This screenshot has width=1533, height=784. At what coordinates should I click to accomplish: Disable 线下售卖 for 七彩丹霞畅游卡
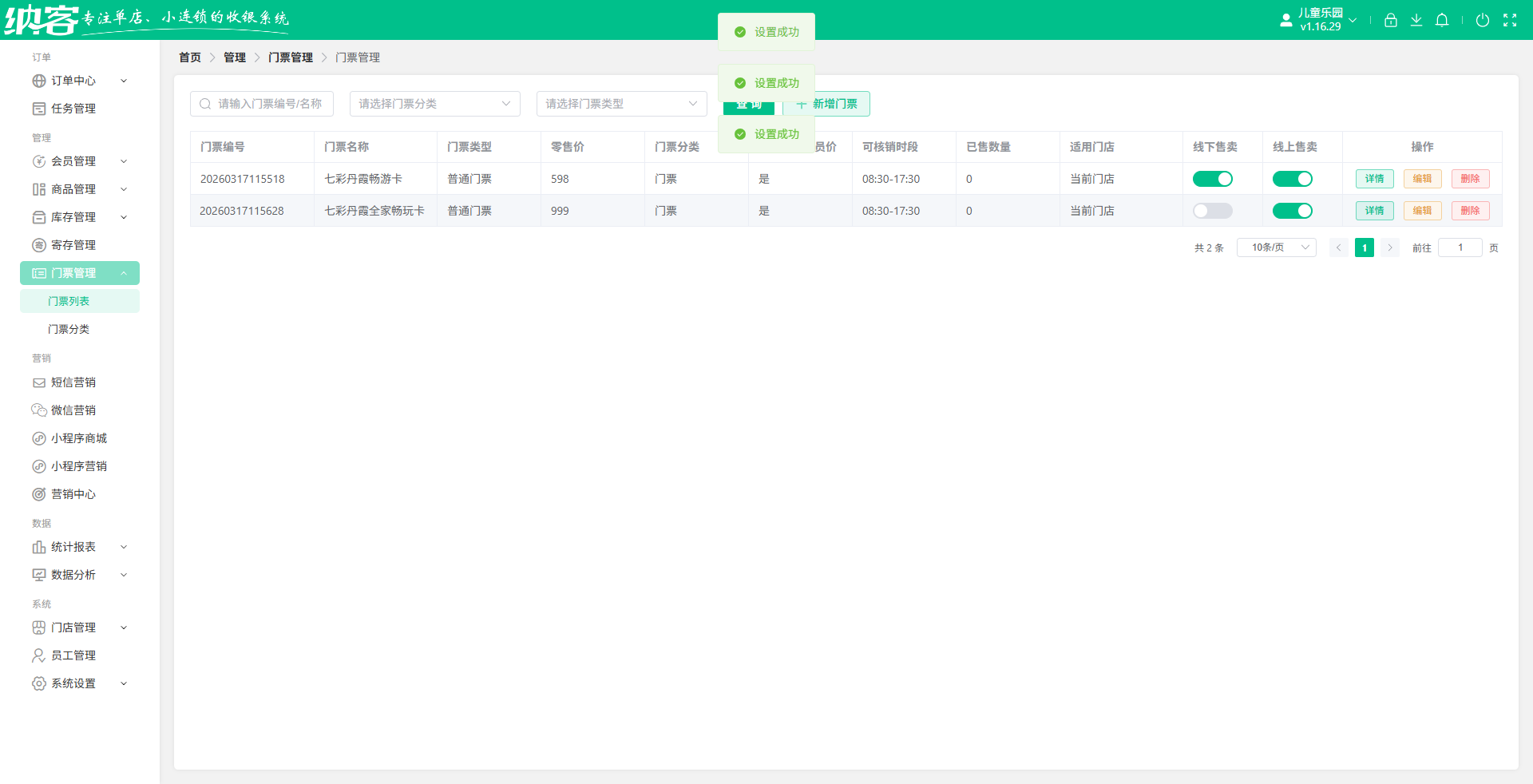pyautogui.click(x=1212, y=179)
